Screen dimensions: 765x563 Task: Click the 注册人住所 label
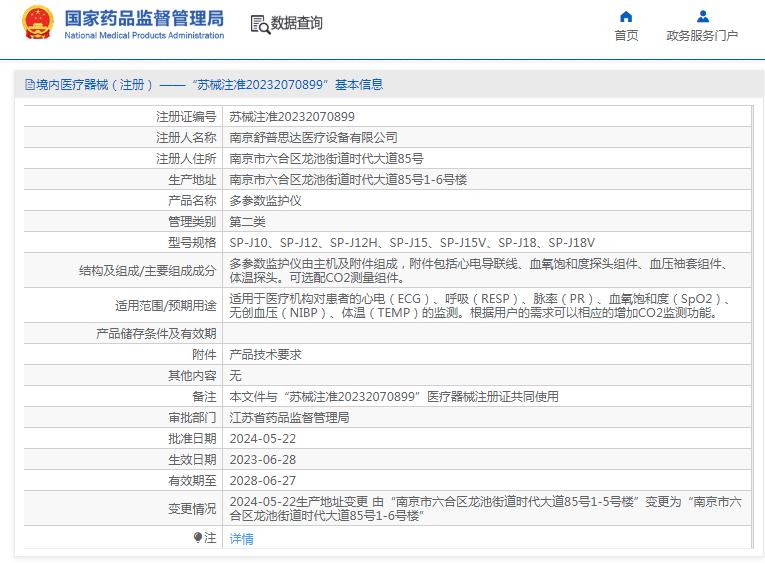186,159
